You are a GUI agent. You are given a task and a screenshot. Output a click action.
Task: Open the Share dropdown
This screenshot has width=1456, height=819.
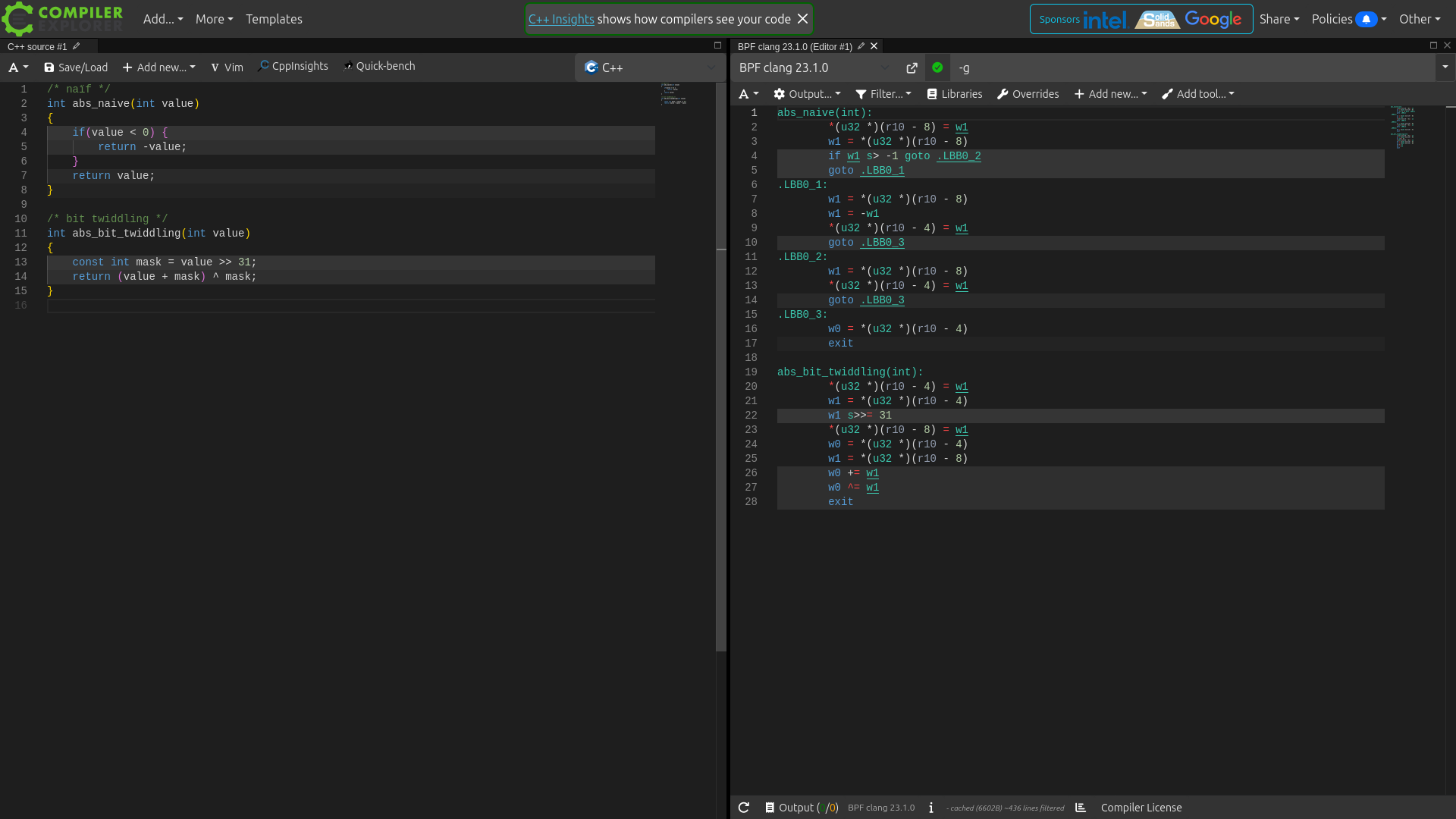[1279, 19]
